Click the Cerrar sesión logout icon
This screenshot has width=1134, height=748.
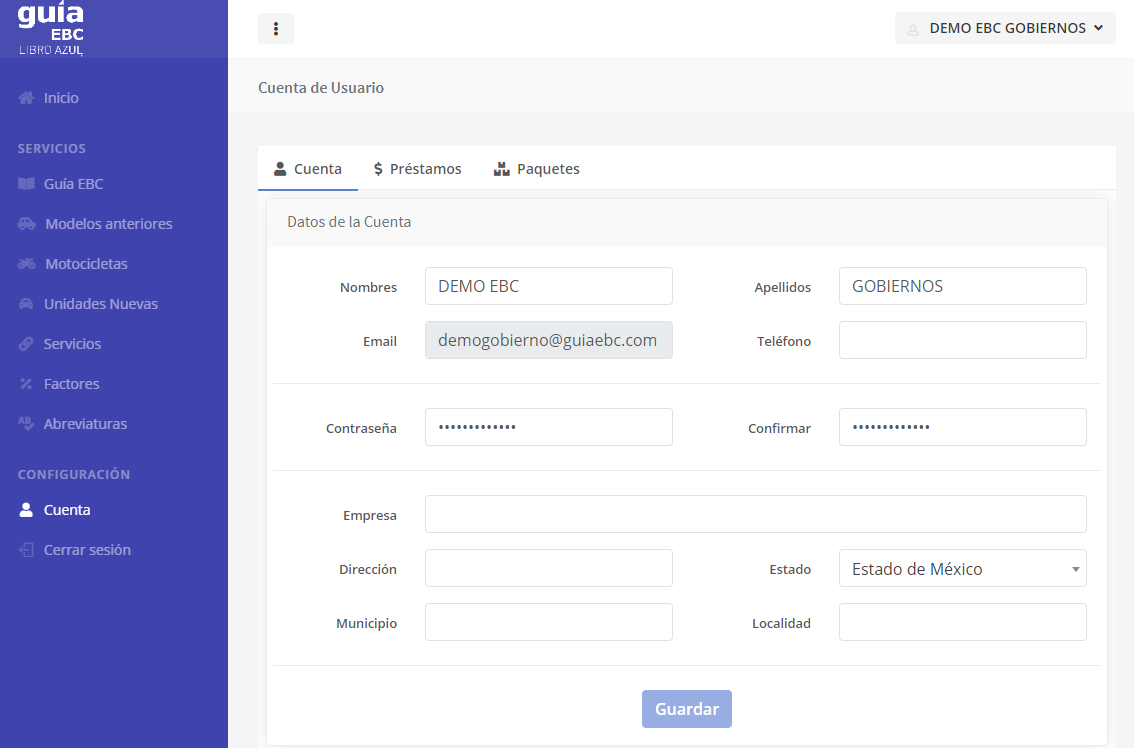[x=26, y=550]
